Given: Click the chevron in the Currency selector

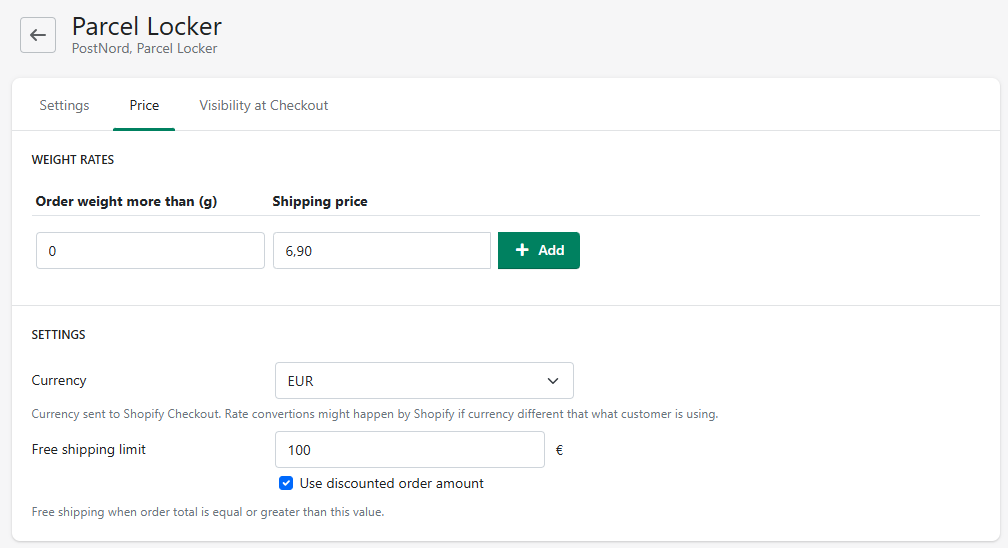Looking at the screenshot, I should (553, 381).
